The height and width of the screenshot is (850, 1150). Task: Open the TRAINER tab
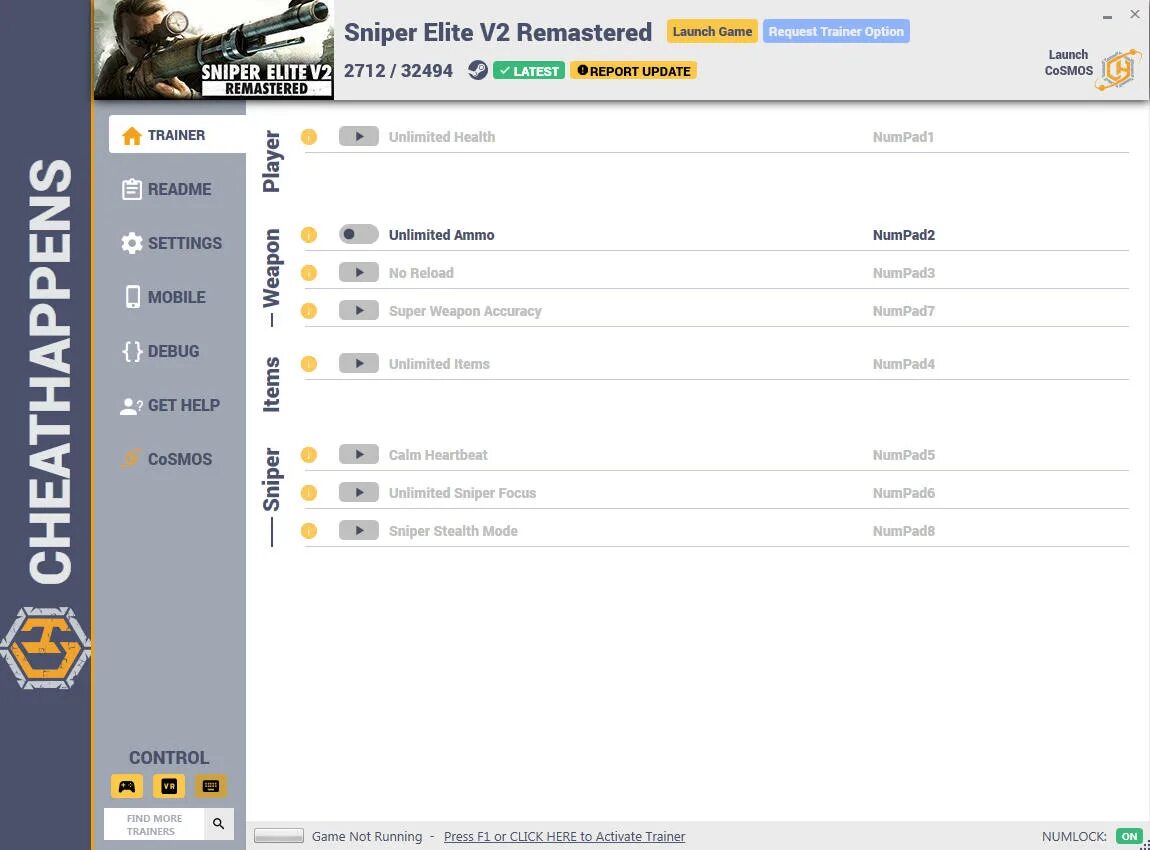(177, 134)
